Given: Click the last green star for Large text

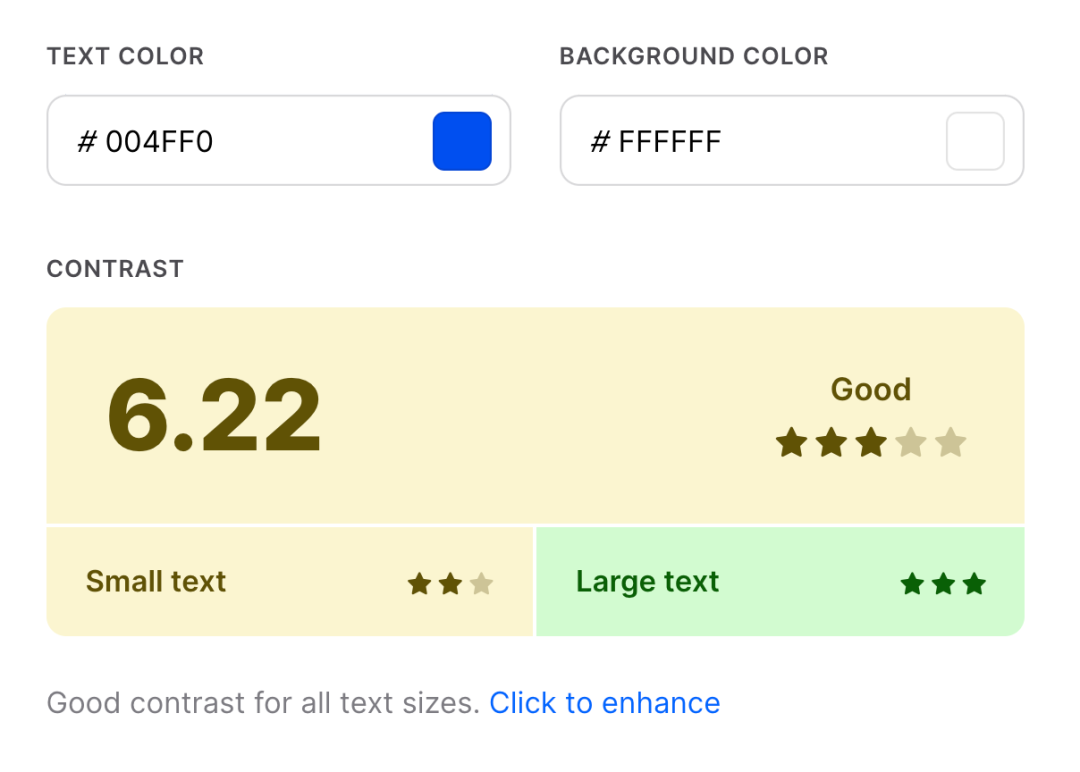Looking at the screenshot, I should point(974,584).
